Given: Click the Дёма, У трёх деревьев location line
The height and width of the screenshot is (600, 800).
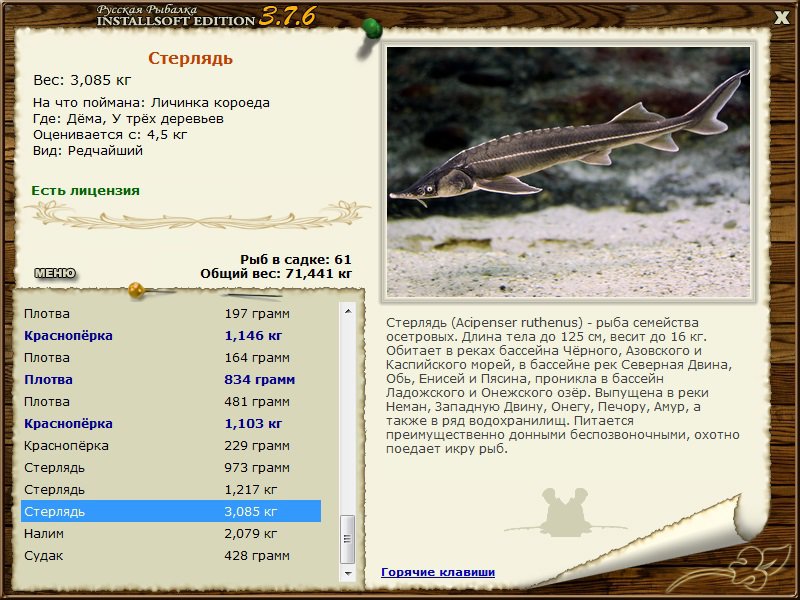Looking at the screenshot, I should [129, 119].
